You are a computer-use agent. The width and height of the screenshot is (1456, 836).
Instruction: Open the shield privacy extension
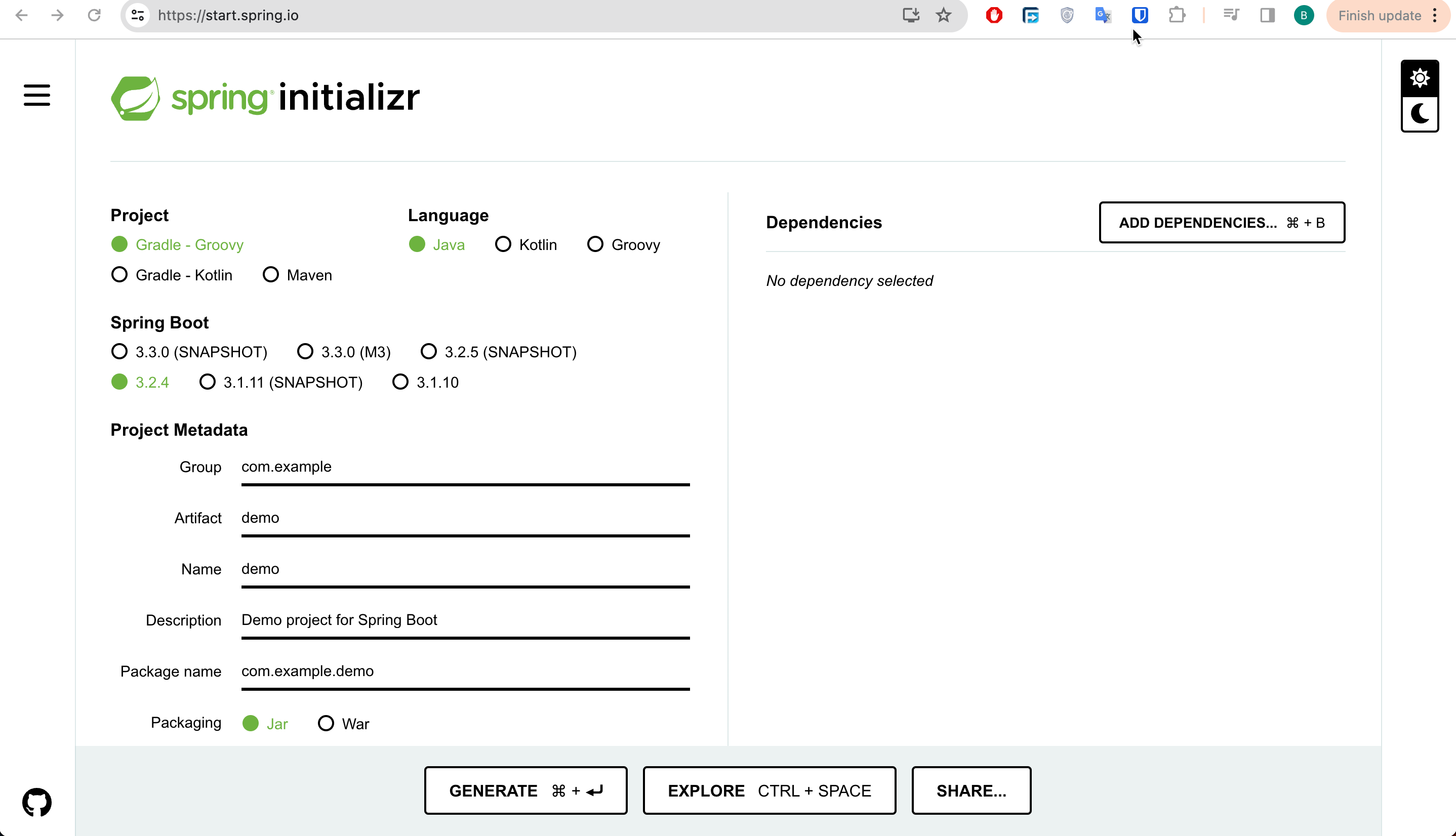click(1067, 16)
